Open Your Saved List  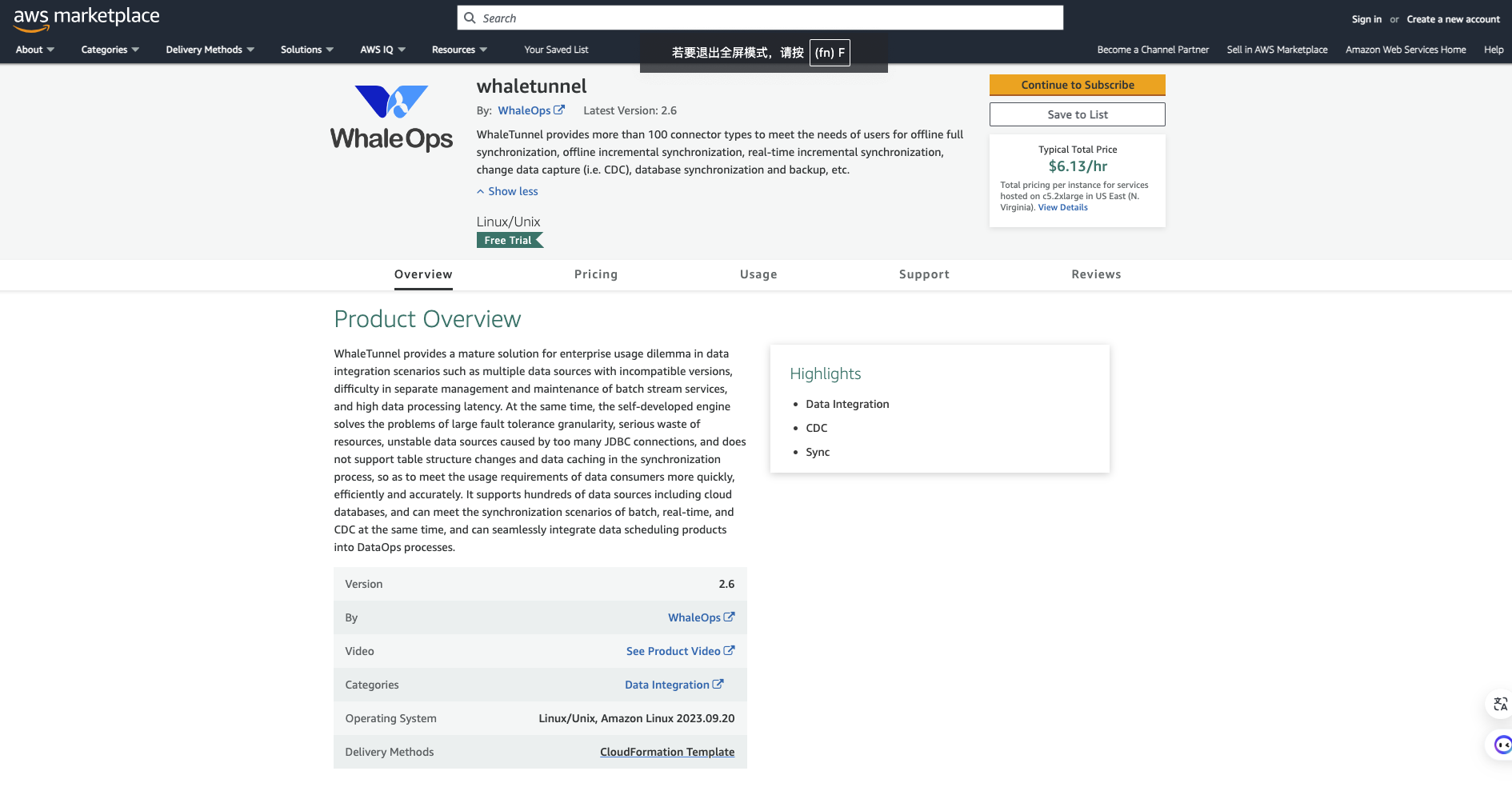click(x=556, y=50)
